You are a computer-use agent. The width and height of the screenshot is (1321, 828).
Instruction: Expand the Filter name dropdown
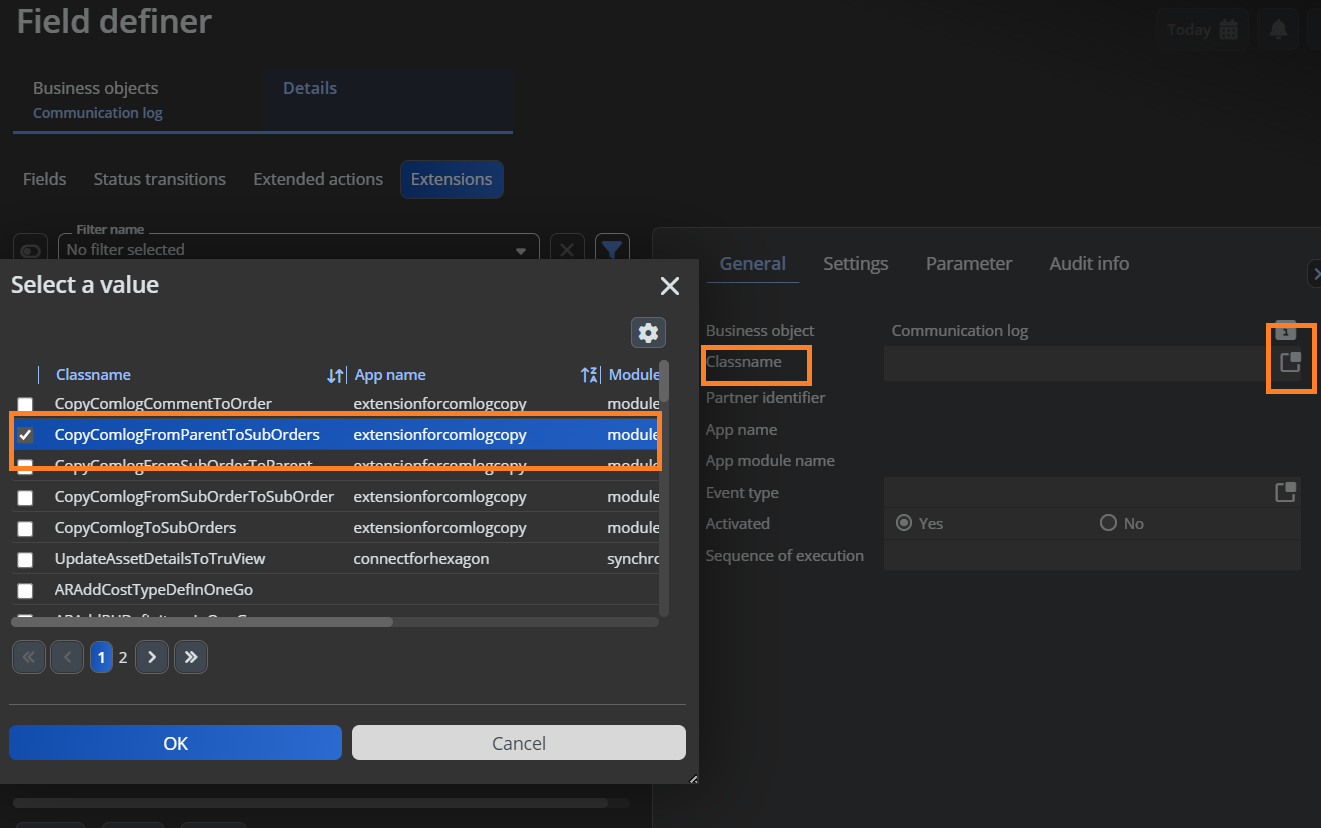[x=520, y=250]
